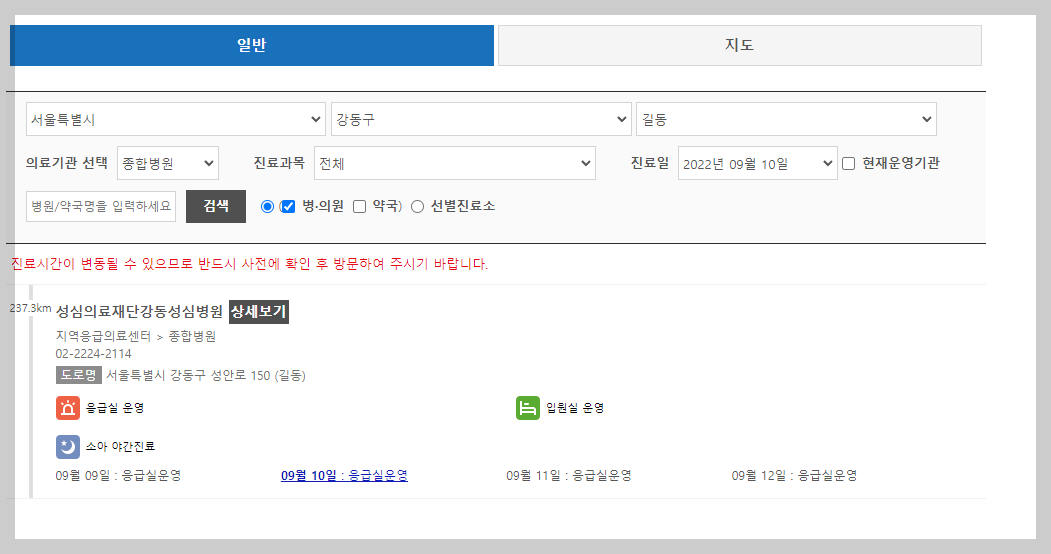1051x554 pixels.
Task: Click the 소아 야간진료 moon icon
Action: (x=68, y=446)
